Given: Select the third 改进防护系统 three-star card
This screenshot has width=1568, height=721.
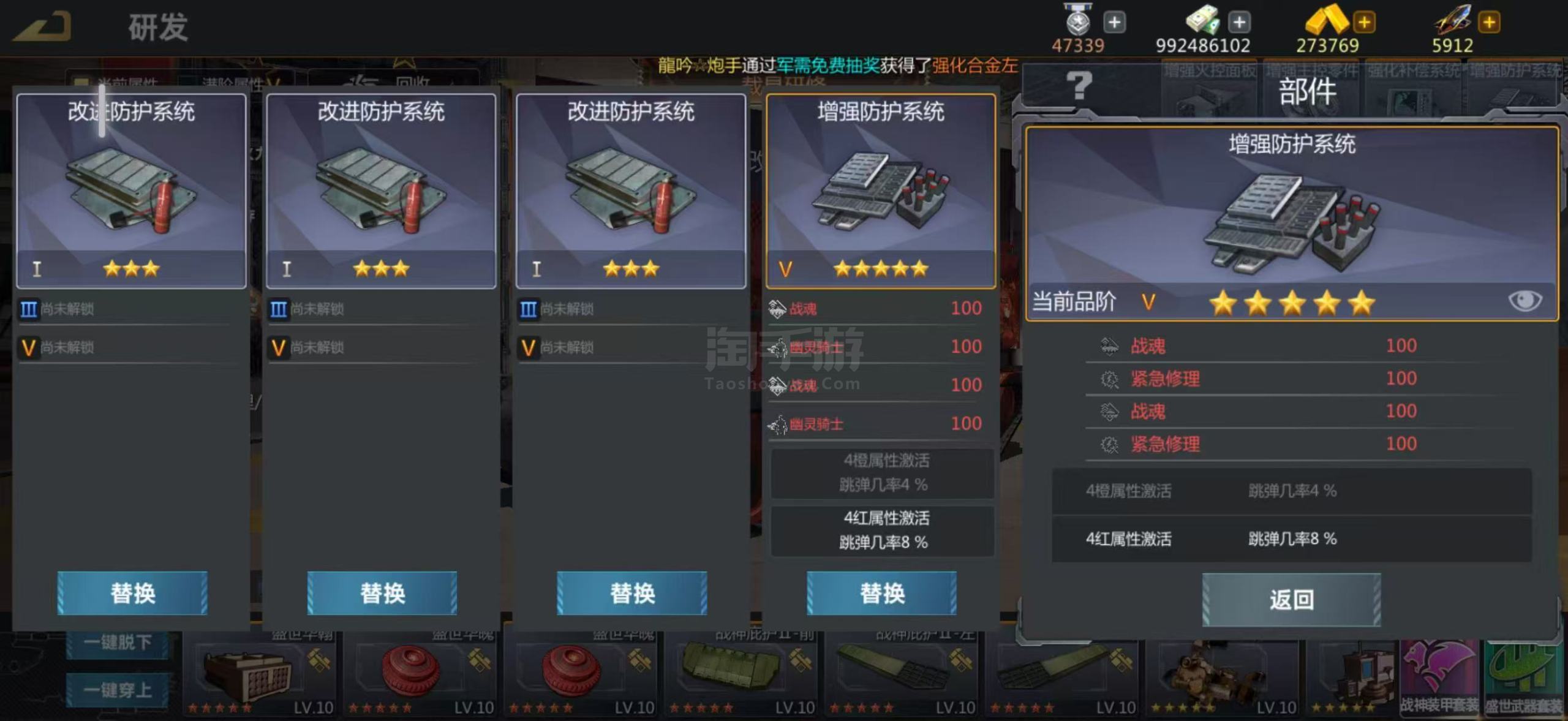Looking at the screenshot, I should (x=631, y=191).
